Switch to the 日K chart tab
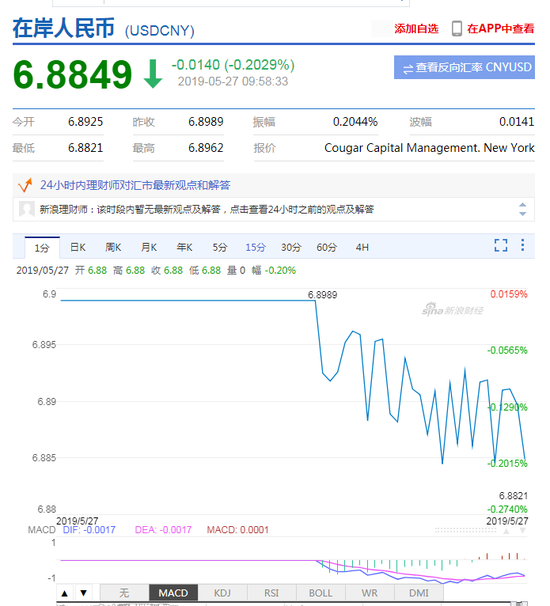 pyautogui.click(x=78, y=247)
